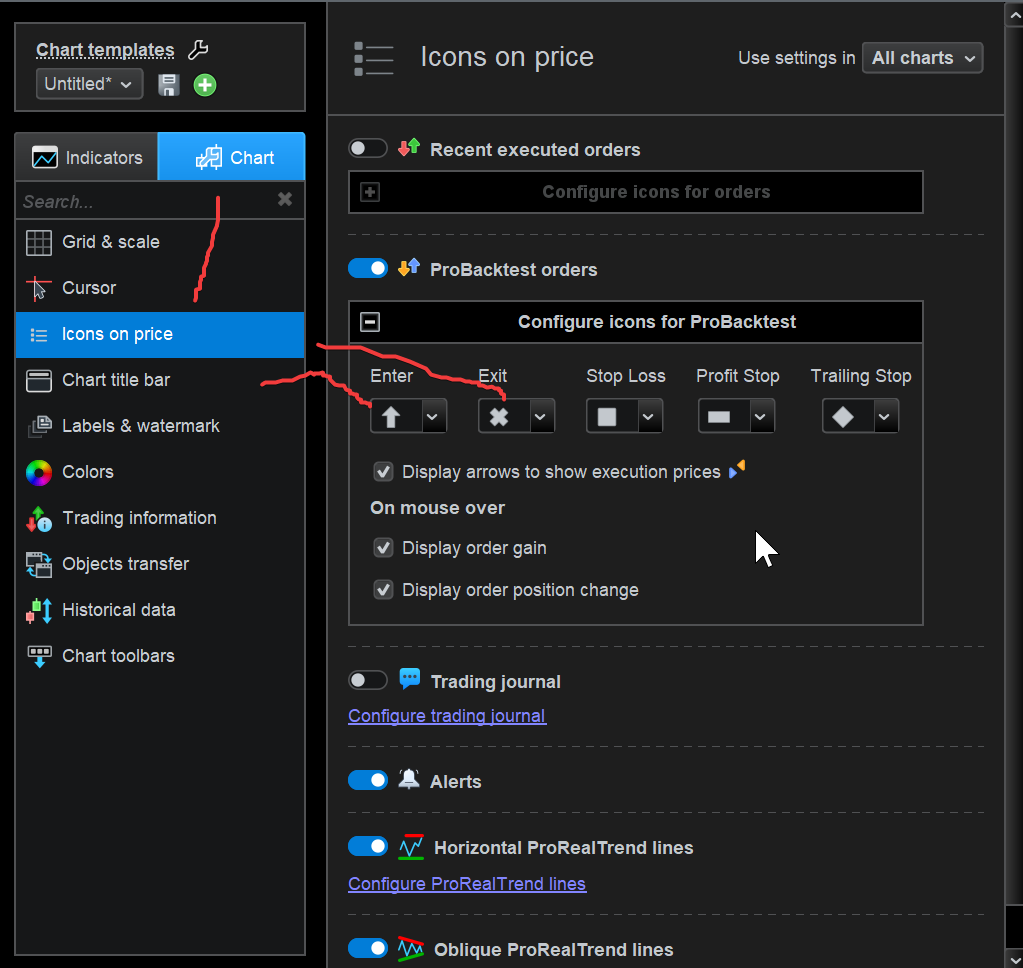Click the scrollbar up arrow
The height and width of the screenshot is (968, 1023).
pyautogui.click(x=1014, y=14)
